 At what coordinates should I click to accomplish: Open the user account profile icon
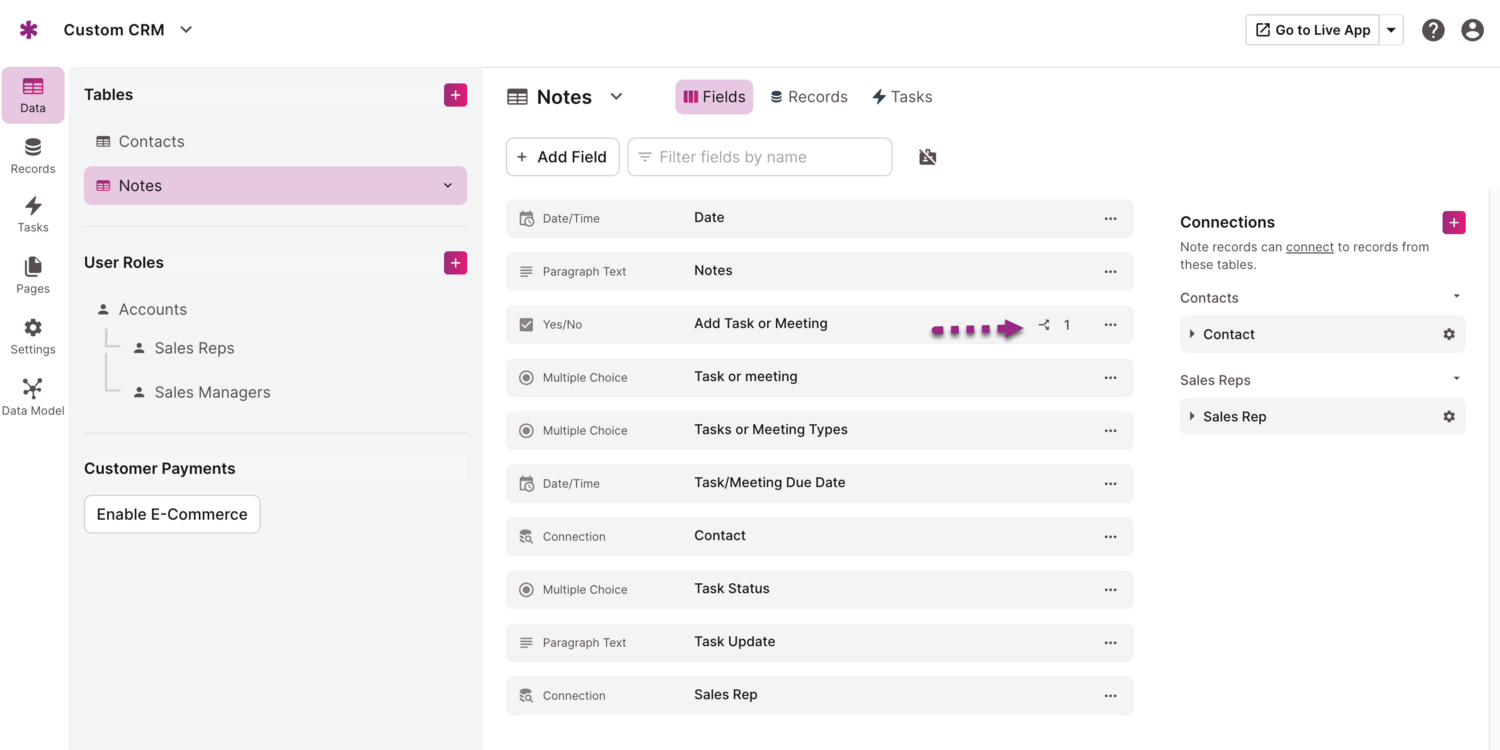coord(1472,30)
